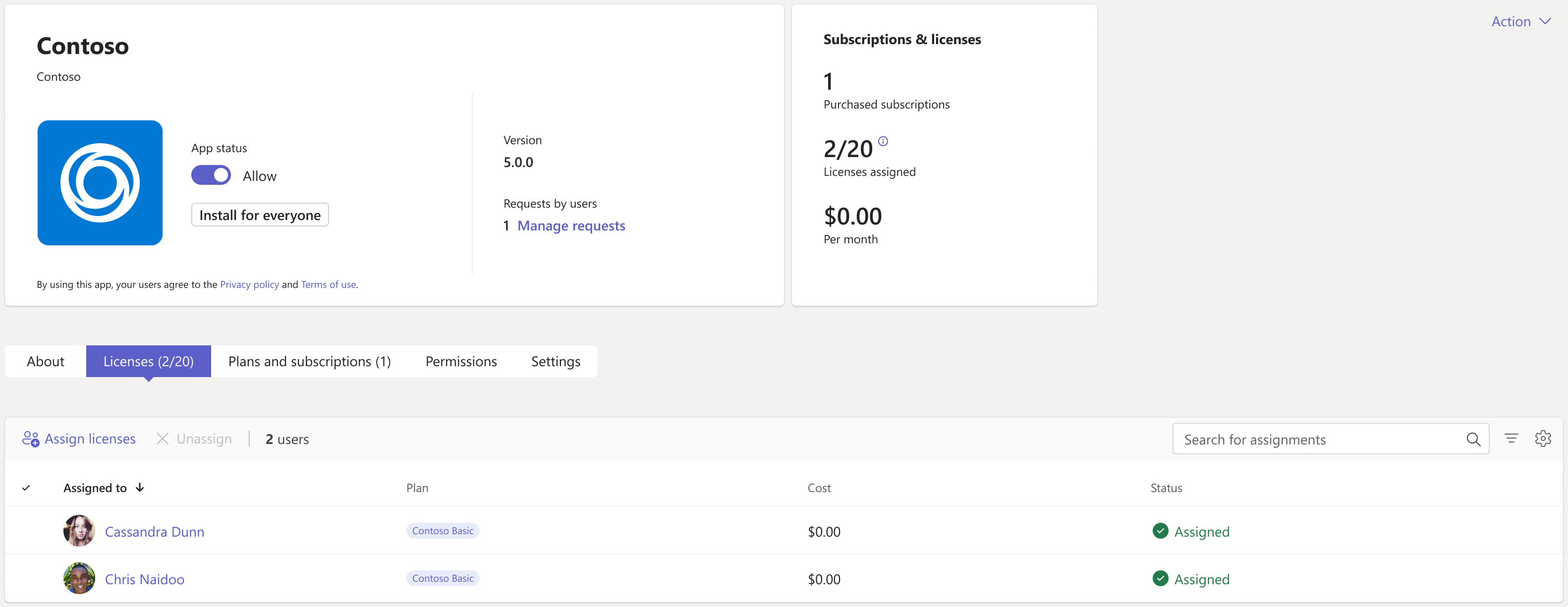Toggle the App status Allow switch

(210, 175)
